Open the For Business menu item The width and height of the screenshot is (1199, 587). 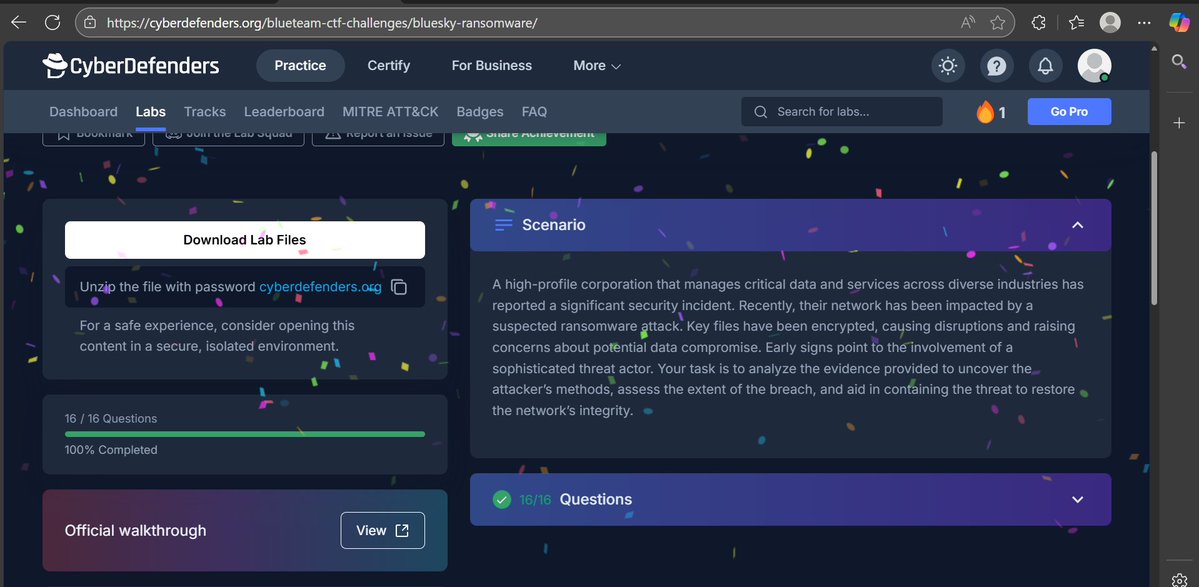click(492, 66)
